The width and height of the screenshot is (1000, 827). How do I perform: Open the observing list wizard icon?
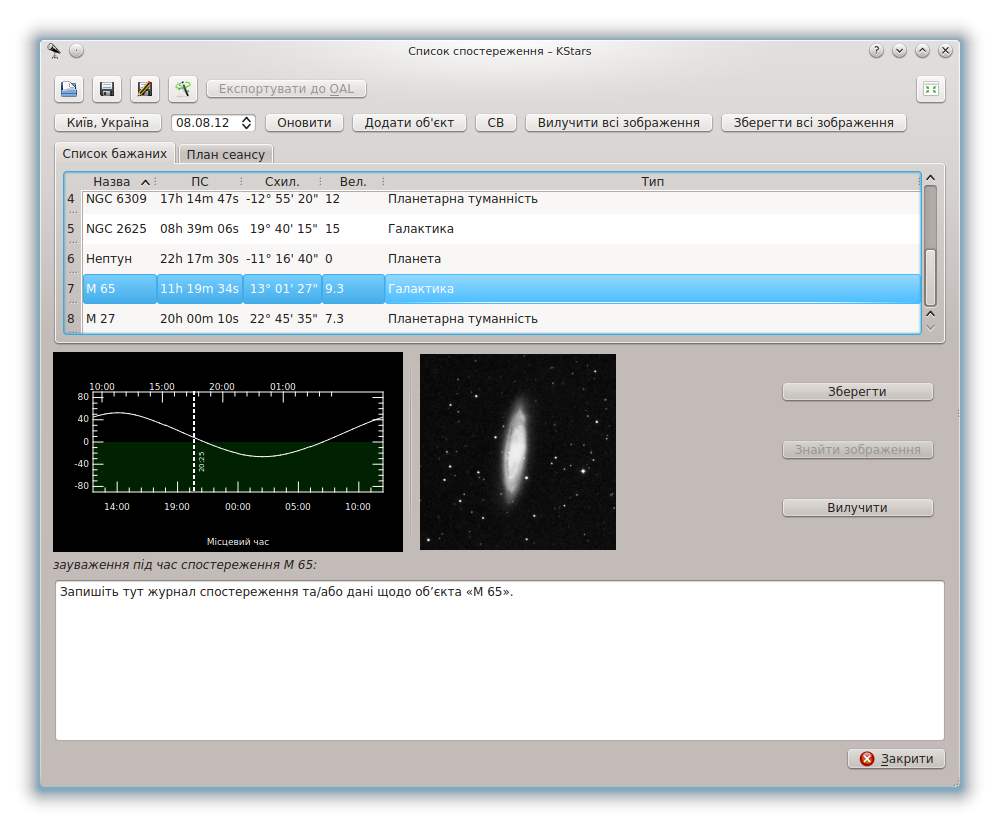click(x=183, y=89)
